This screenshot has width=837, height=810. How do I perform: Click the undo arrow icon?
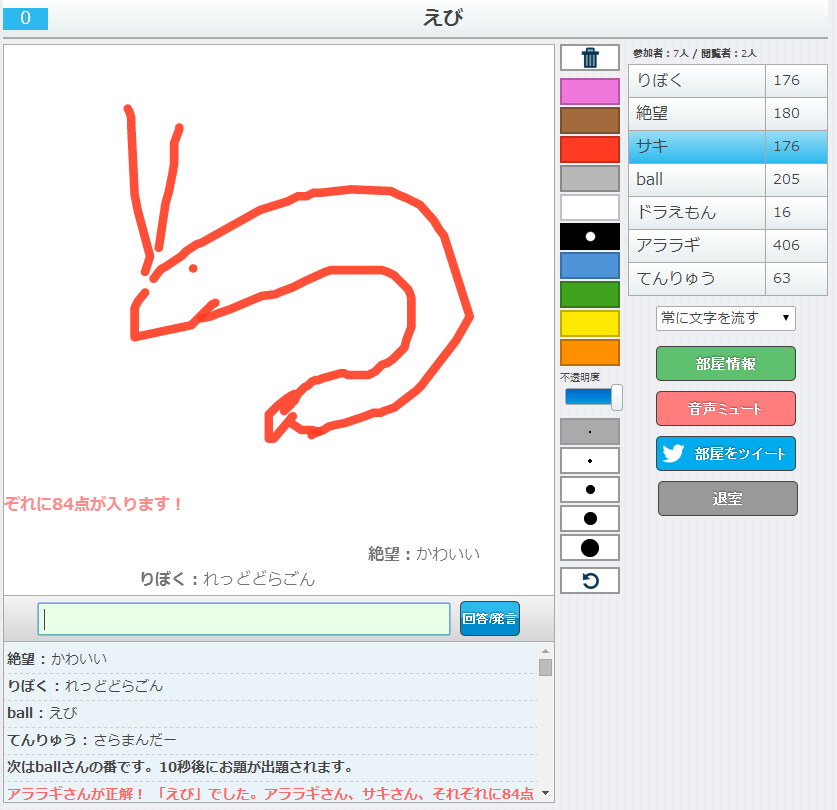click(590, 580)
